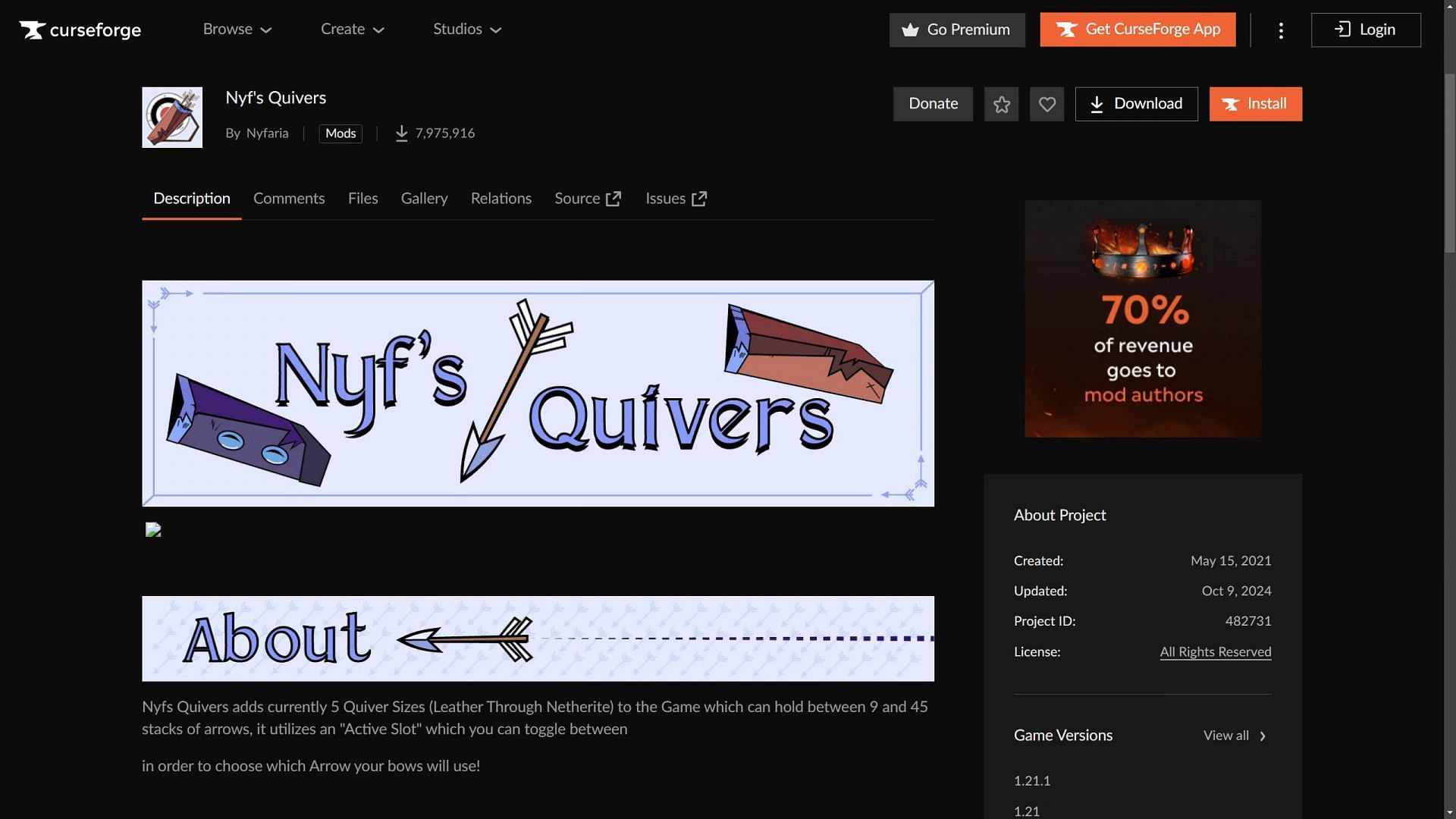The image size is (1456, 819).
Task: Expand the Create dropdown menu
Action: click(x=352, y=30)
